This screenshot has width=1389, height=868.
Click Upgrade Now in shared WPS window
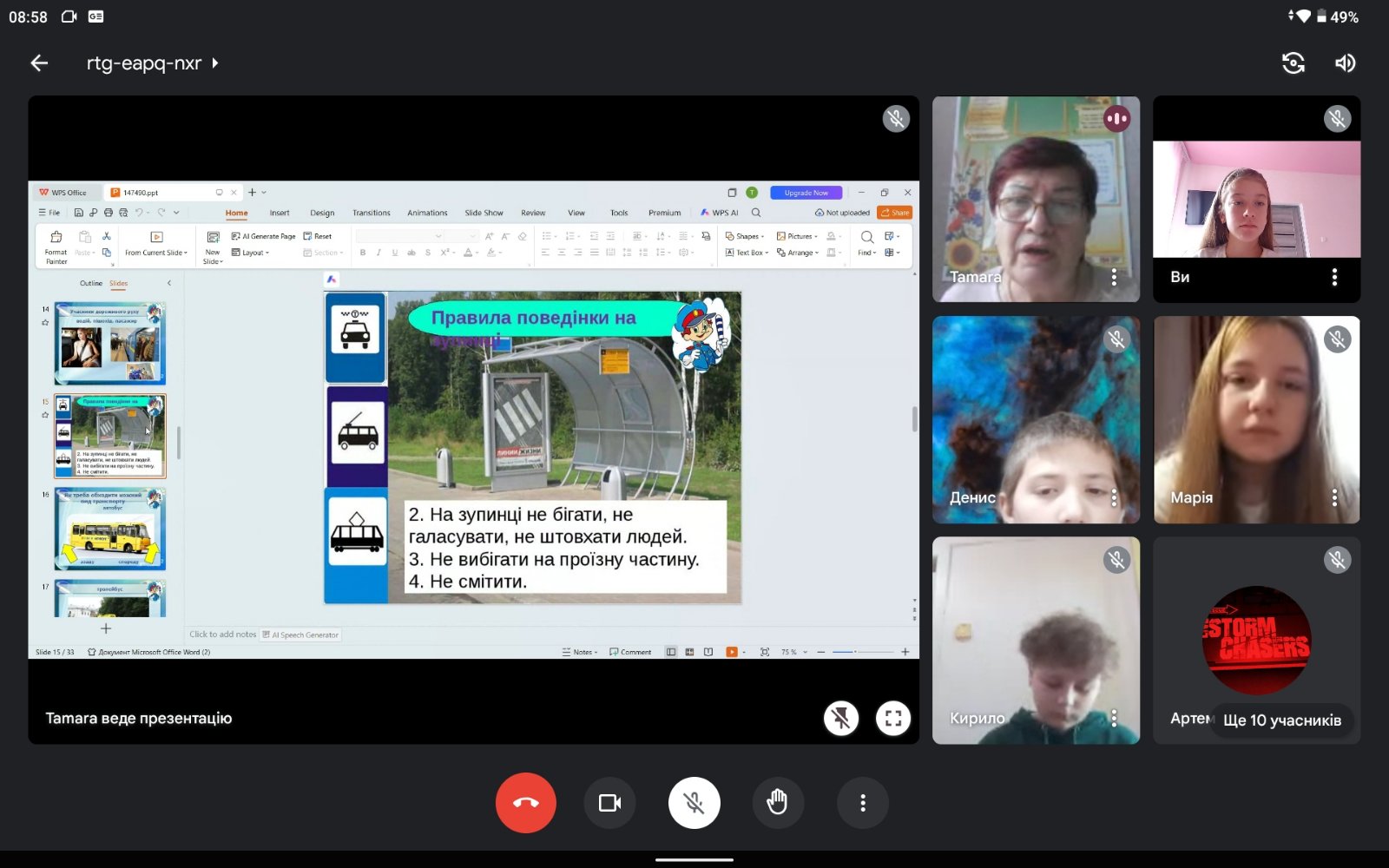806,193
